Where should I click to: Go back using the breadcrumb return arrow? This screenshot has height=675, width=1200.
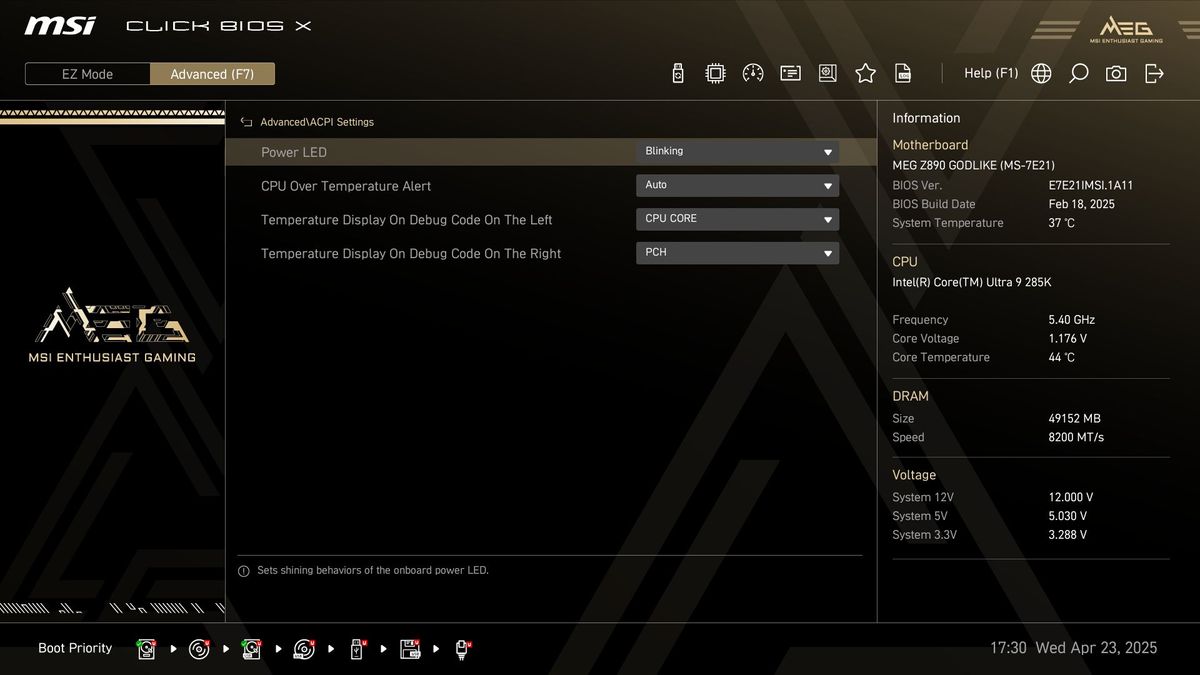pyautogui.click(x=246, y=122)
